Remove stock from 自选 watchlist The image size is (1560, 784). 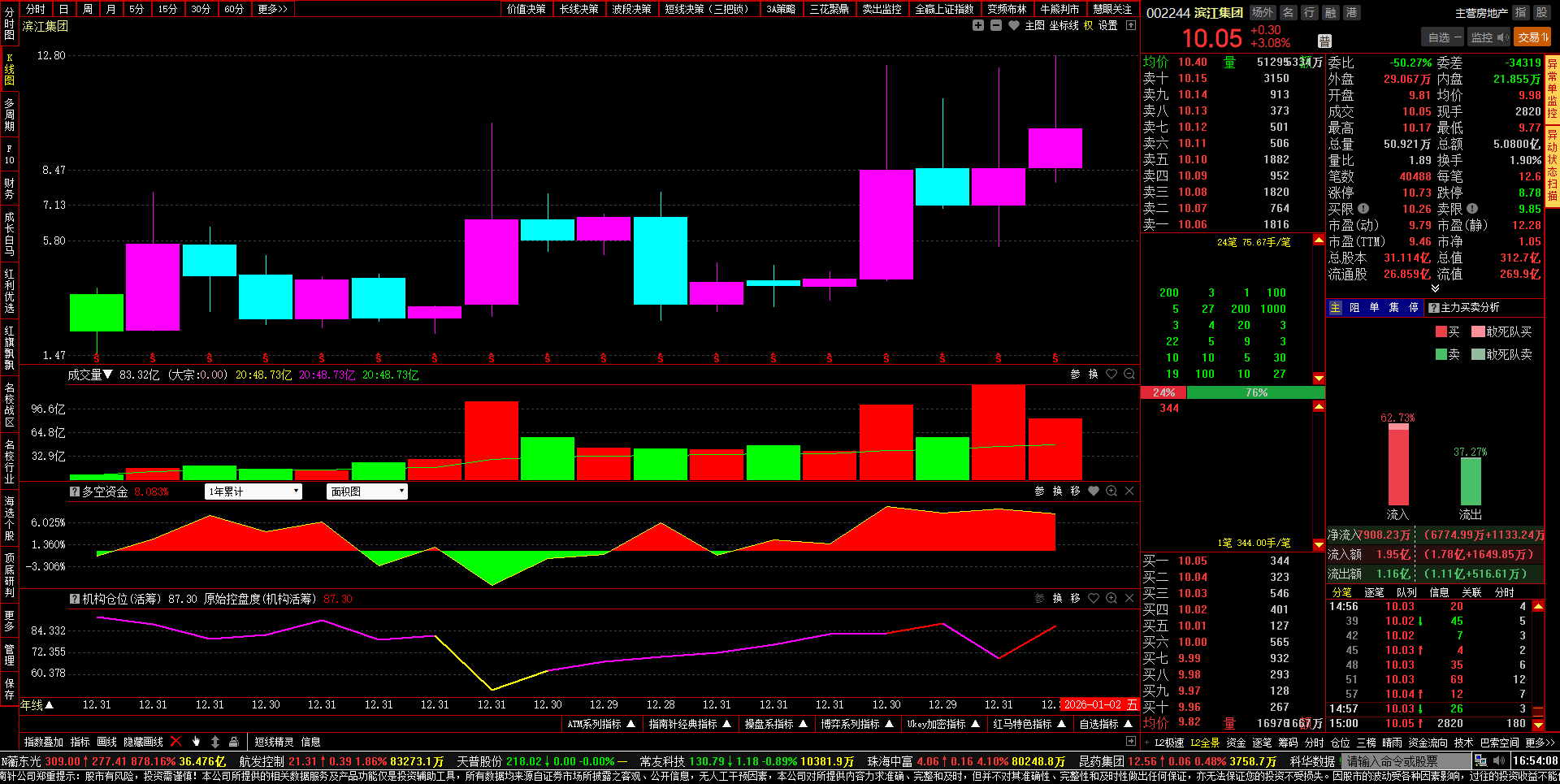click(x=1444, y=37)
